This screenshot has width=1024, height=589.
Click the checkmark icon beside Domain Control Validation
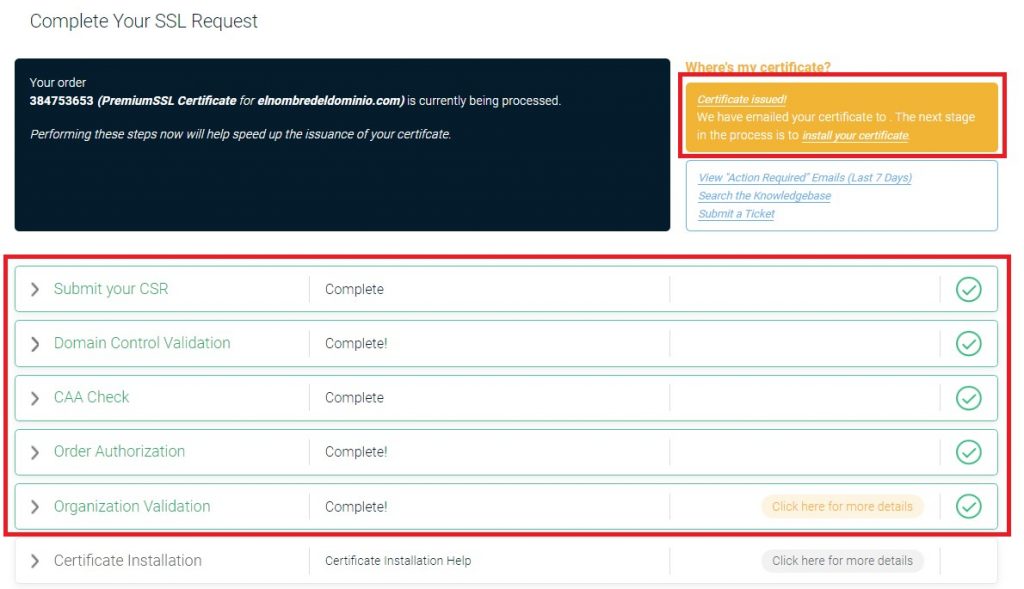click(968, 343)
